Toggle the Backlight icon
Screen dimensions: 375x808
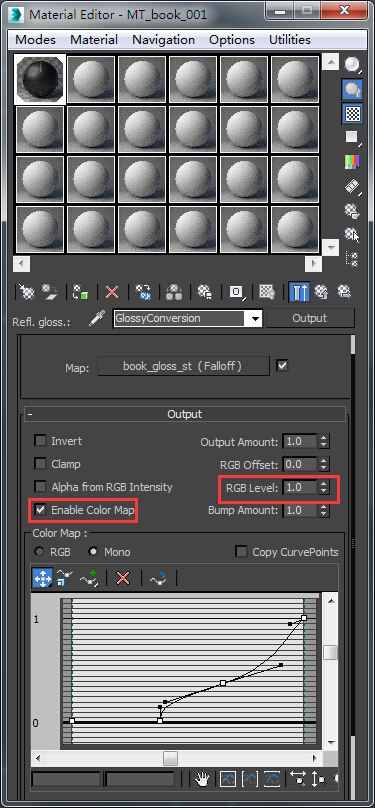tap(352, 89)
